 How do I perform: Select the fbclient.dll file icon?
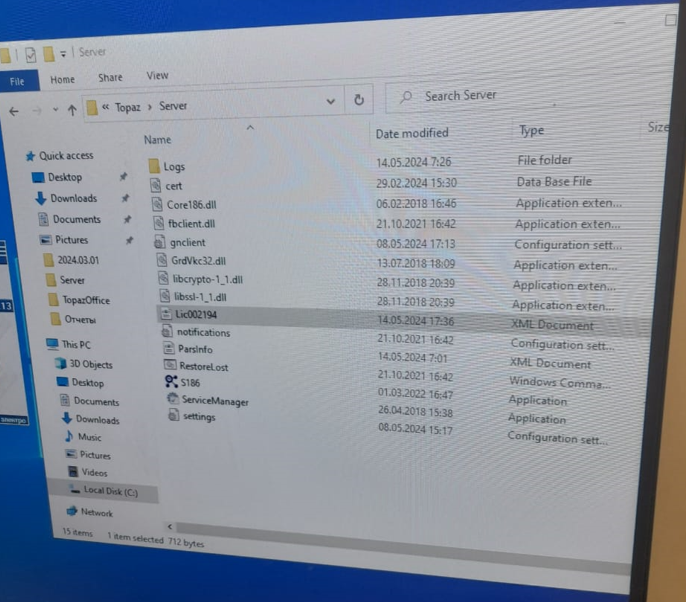158,223
